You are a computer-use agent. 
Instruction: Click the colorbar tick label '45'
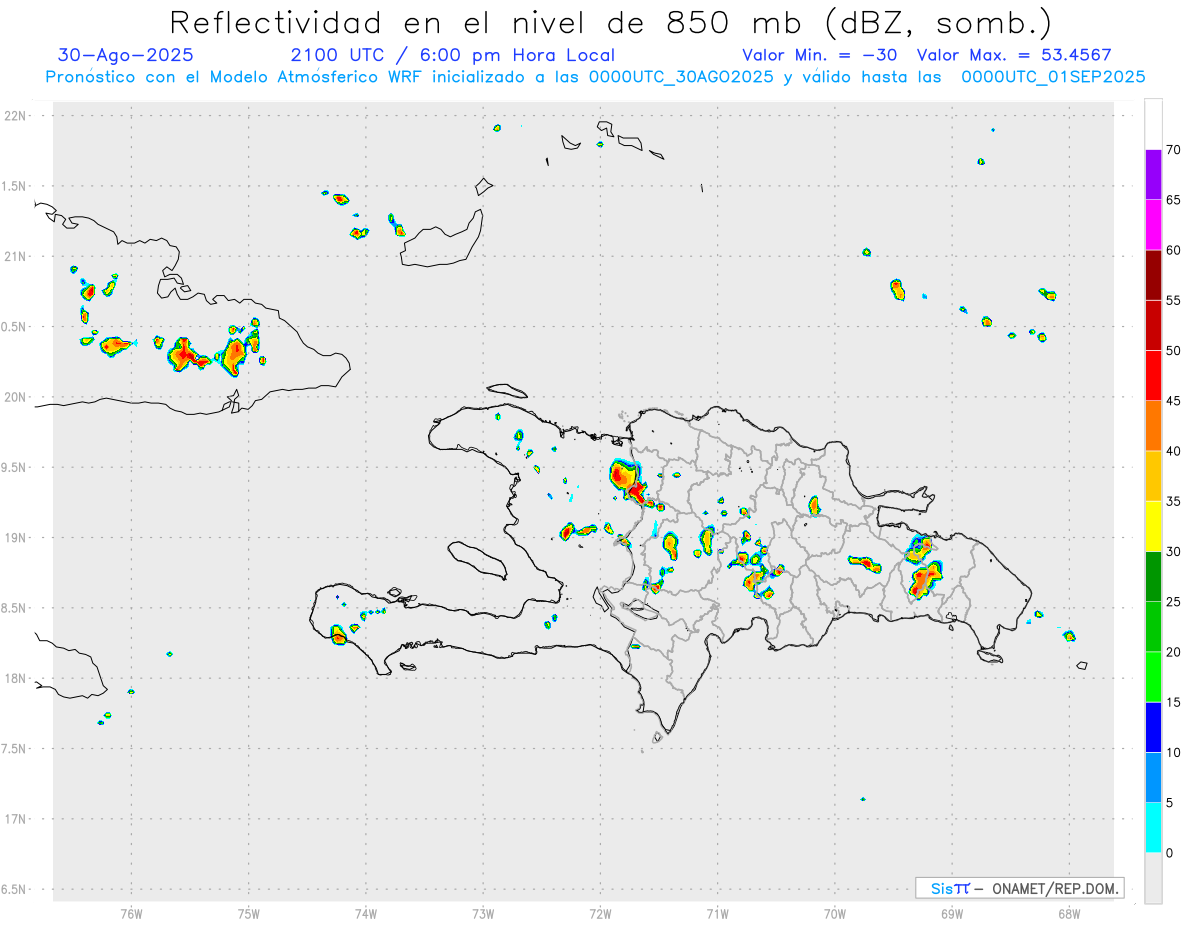pos(1174,401)
